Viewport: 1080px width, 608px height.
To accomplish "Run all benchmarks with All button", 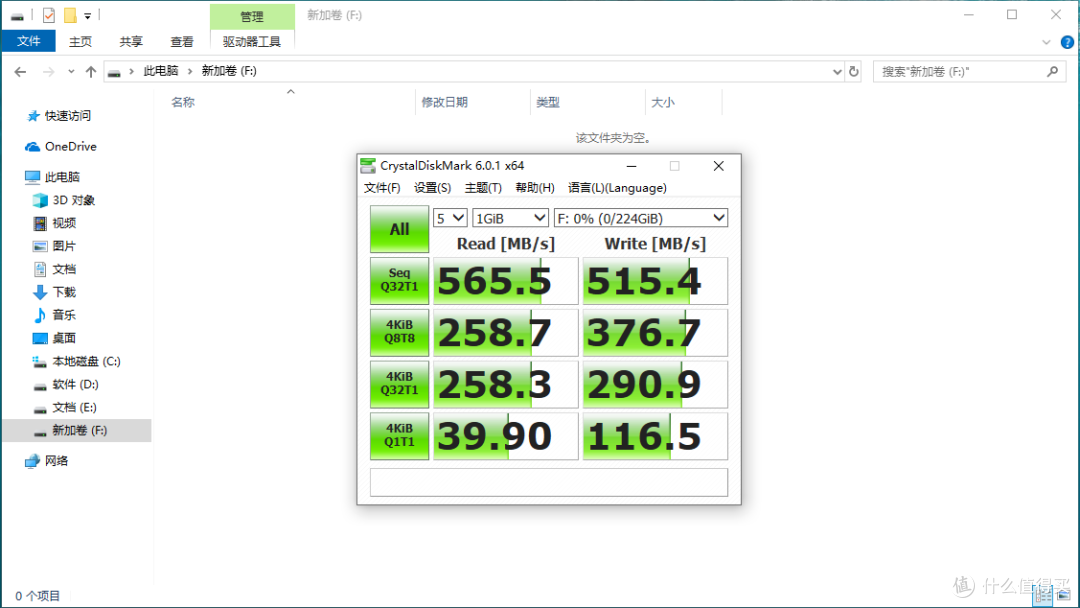I will click(x=399, y=229).
